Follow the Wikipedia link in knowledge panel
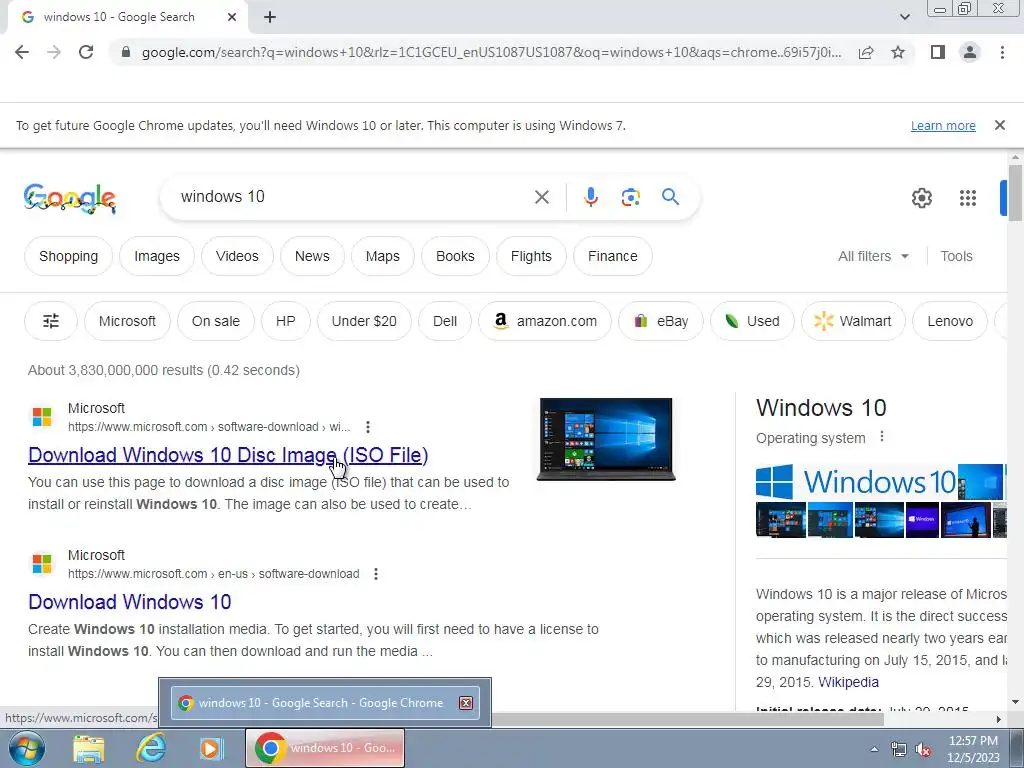This screenshot has width=1024, height=768. pyautogui.click(x=848, y=682)
